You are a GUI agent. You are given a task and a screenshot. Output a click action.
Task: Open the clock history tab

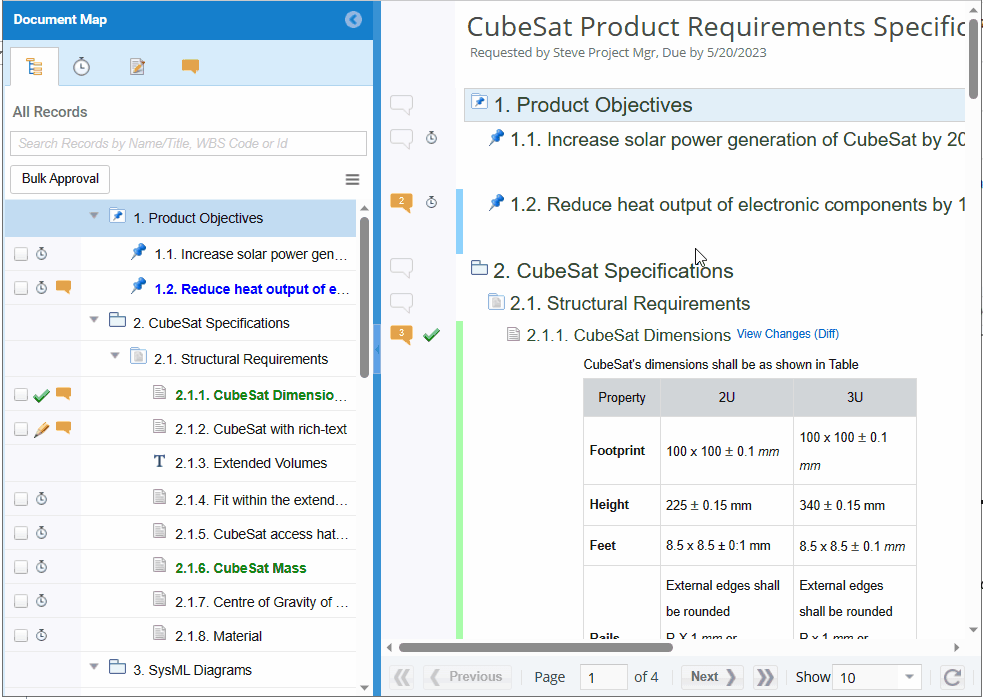tap(82, 67)
